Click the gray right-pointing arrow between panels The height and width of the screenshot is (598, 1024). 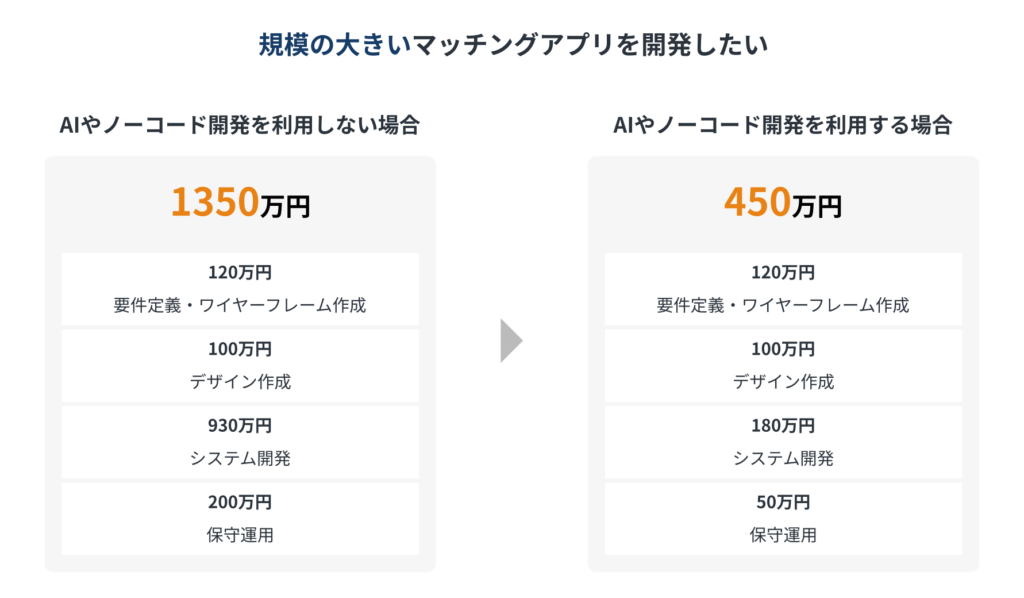tap(511, 341)
